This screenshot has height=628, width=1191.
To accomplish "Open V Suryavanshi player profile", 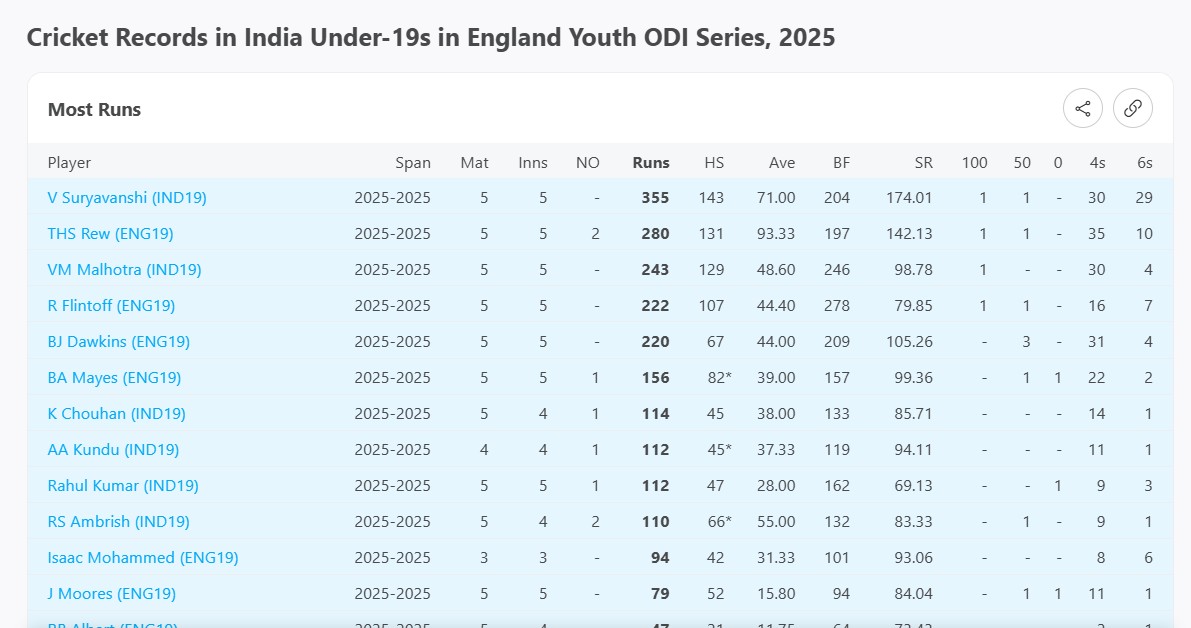I will tap(127, 198).
